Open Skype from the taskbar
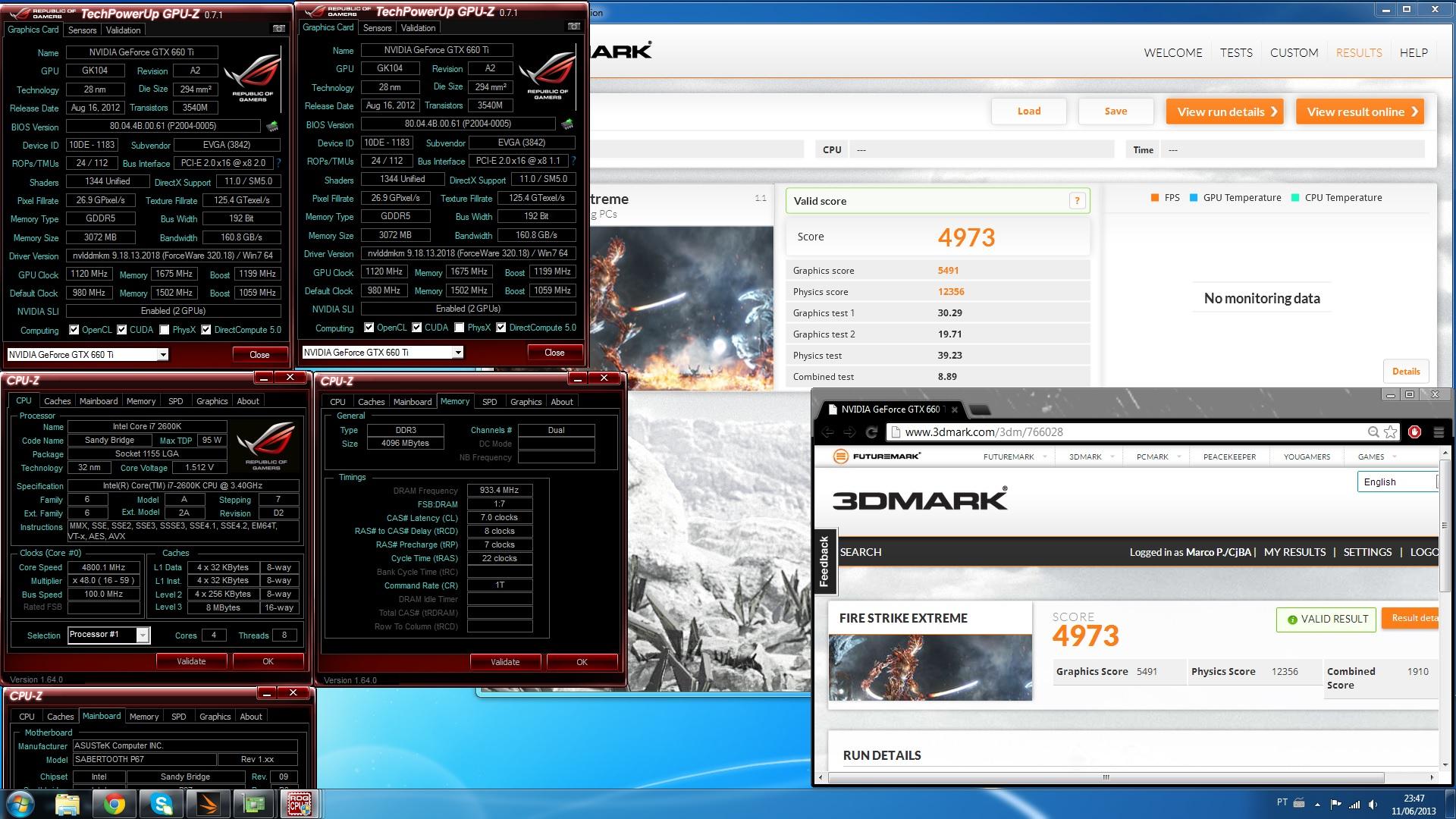The width and height of the screenshot is (1456, 819). [x=161, y=803]
